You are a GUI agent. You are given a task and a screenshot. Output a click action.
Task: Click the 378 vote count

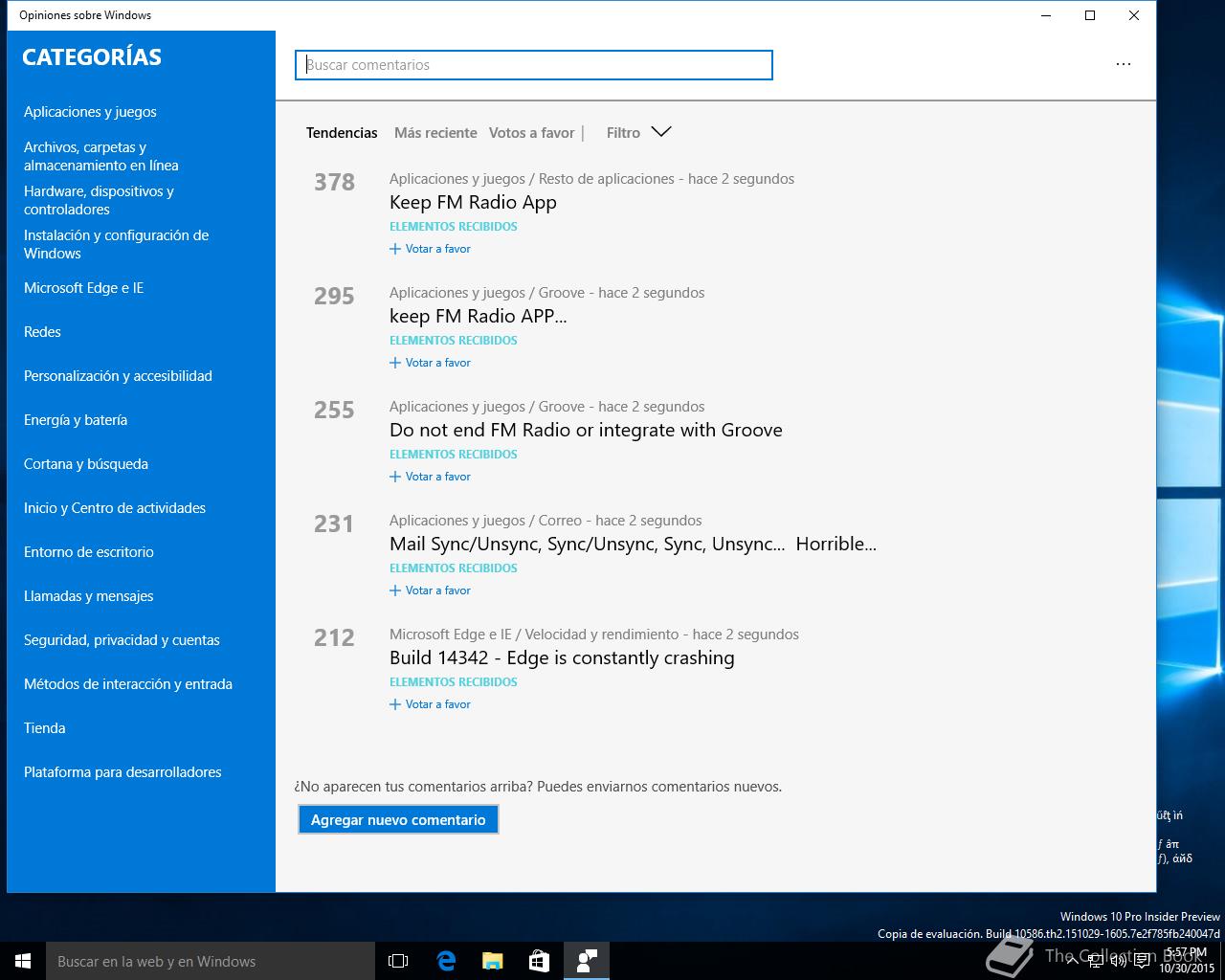click(x=334, y=182)
